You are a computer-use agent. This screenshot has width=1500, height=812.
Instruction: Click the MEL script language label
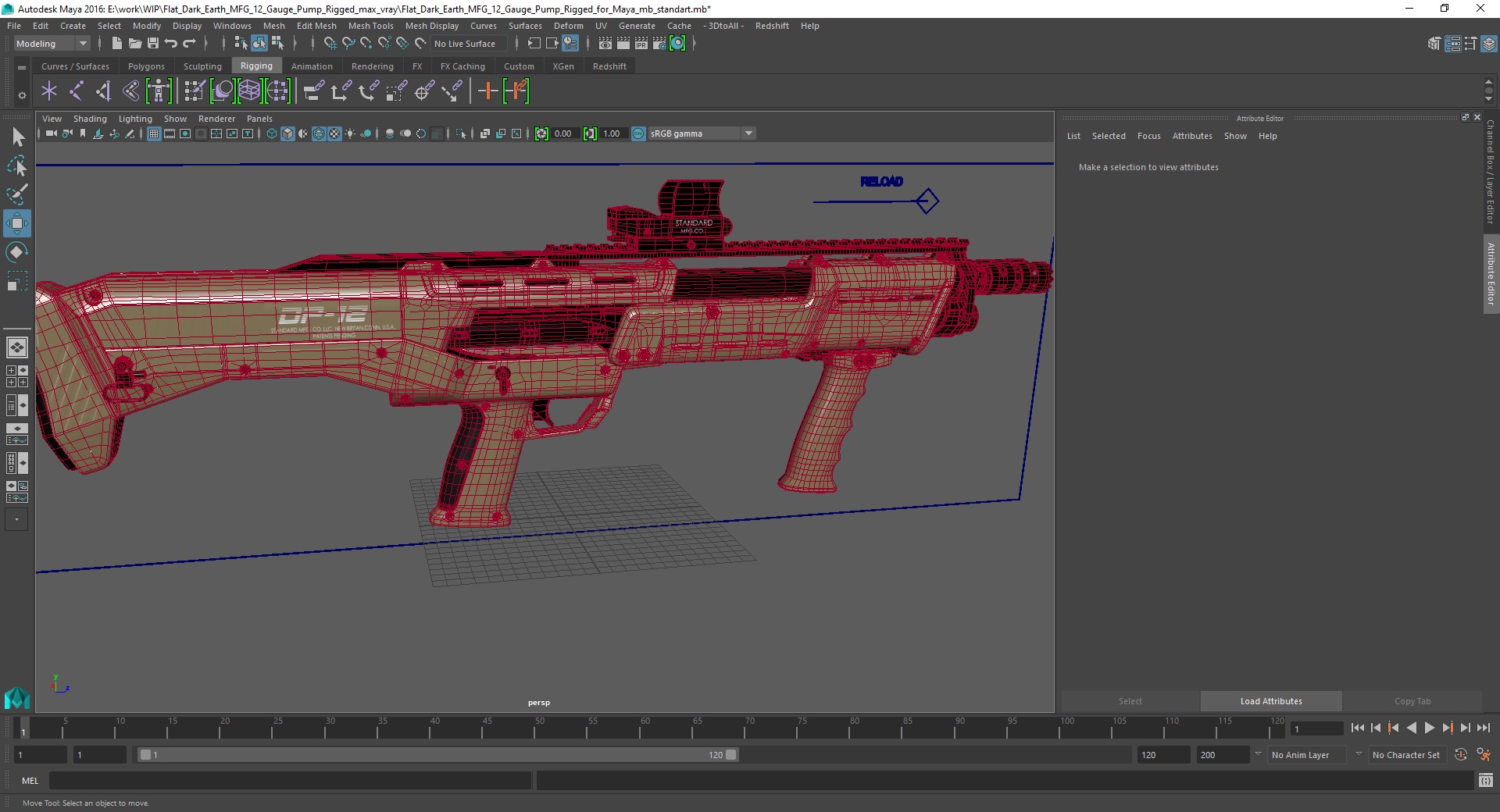coord(30,780)
